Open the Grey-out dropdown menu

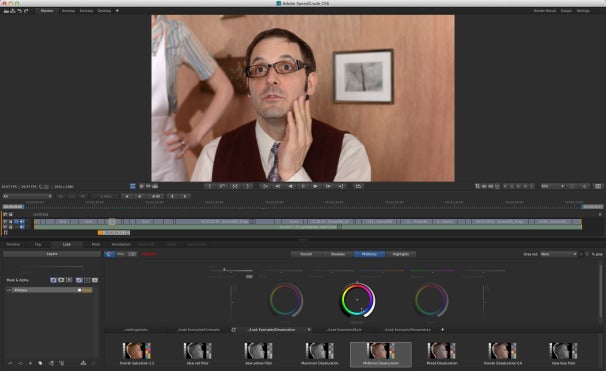[x=559, y=254]
